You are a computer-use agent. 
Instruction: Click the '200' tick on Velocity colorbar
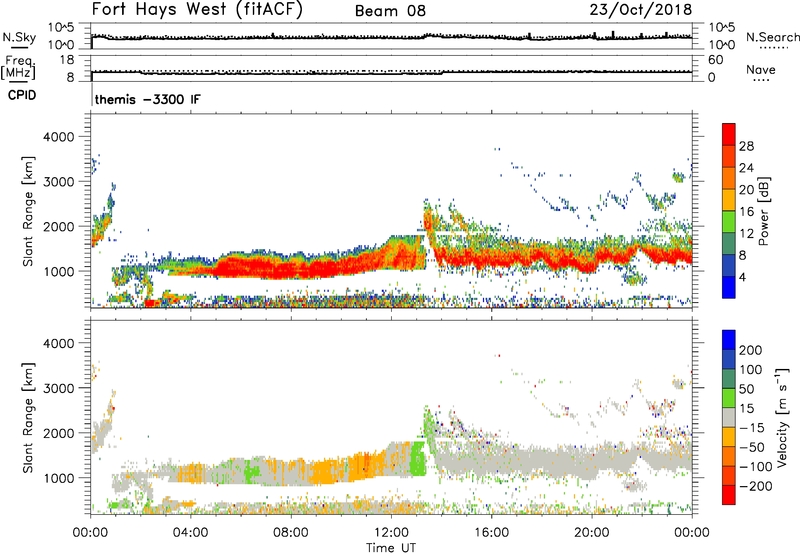[751, 350]
